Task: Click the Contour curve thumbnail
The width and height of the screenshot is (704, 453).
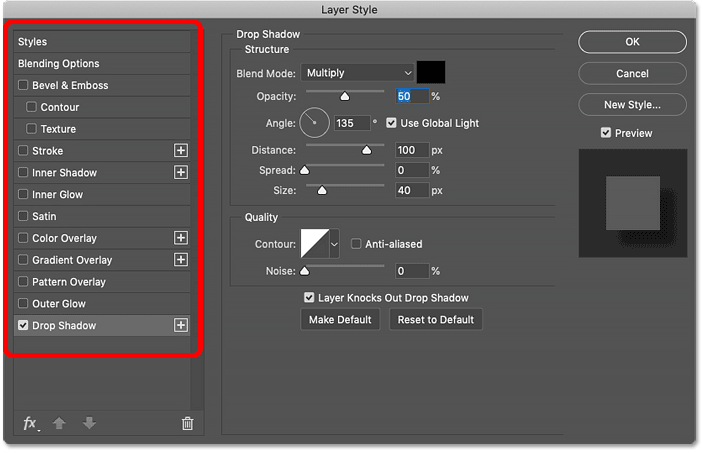Action: (x=315, y=244)
